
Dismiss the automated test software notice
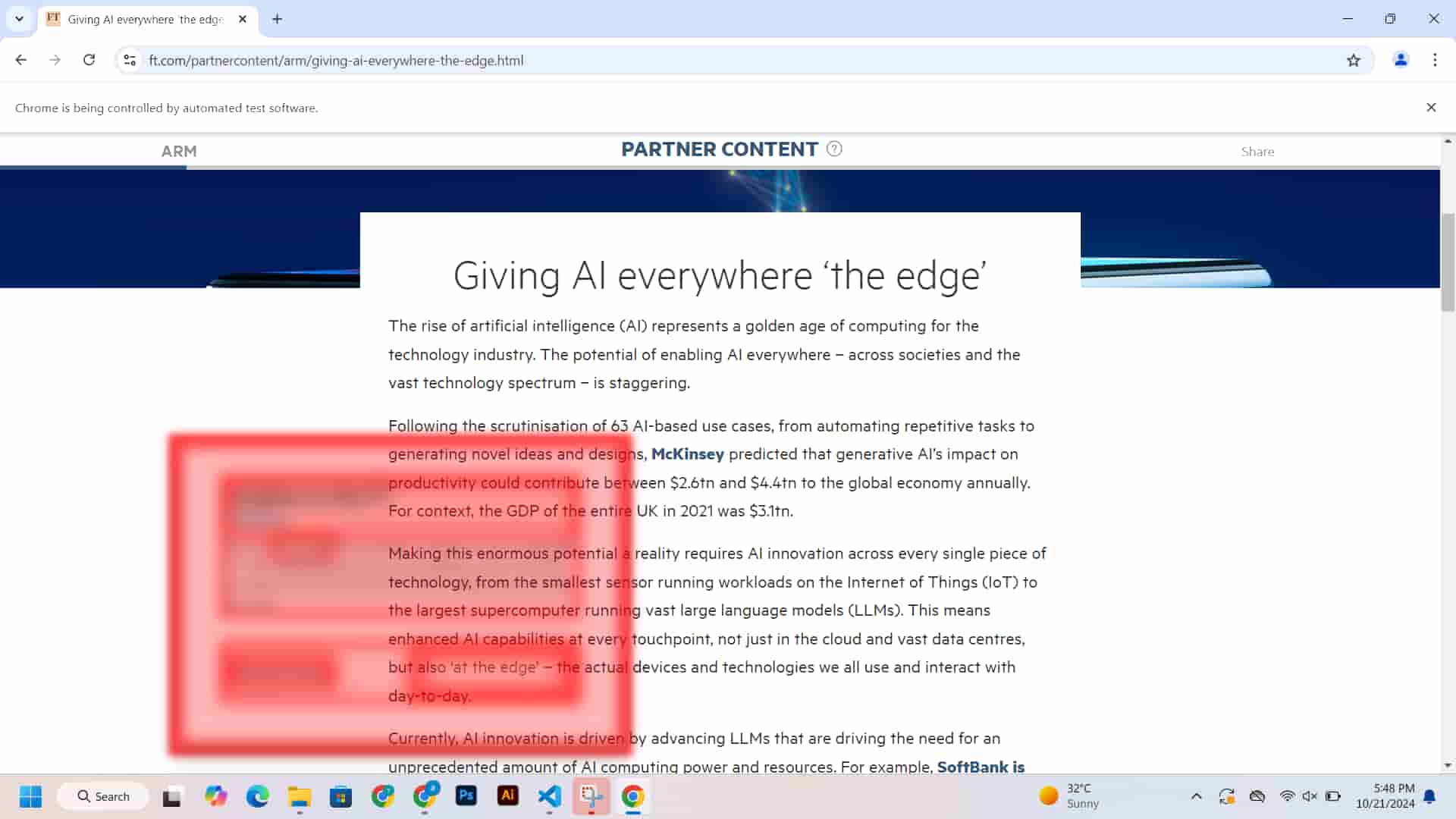(1431, 108)
